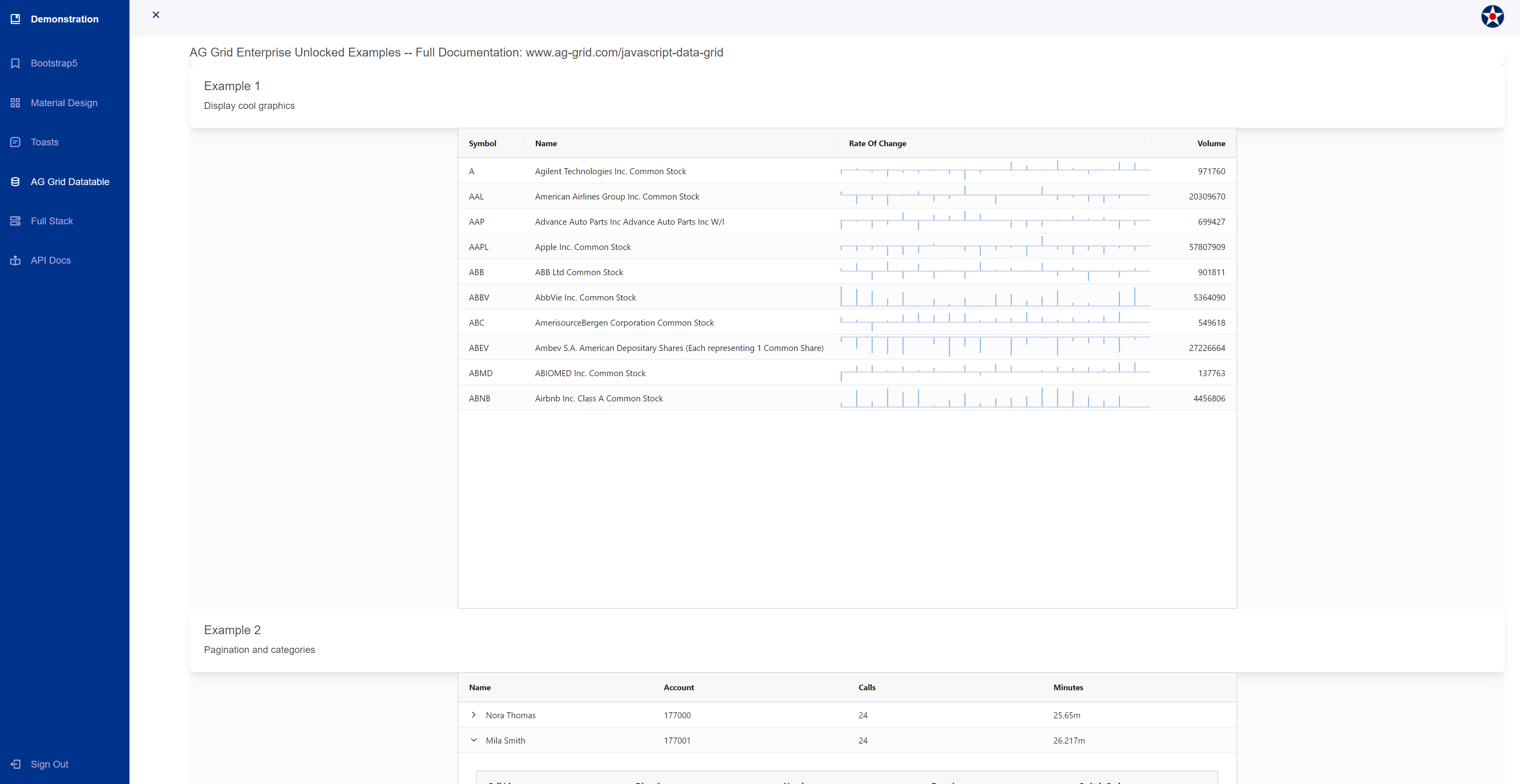Click the Sign Out exit icon
Viewport: 1520px width, 784px height.
15,764
